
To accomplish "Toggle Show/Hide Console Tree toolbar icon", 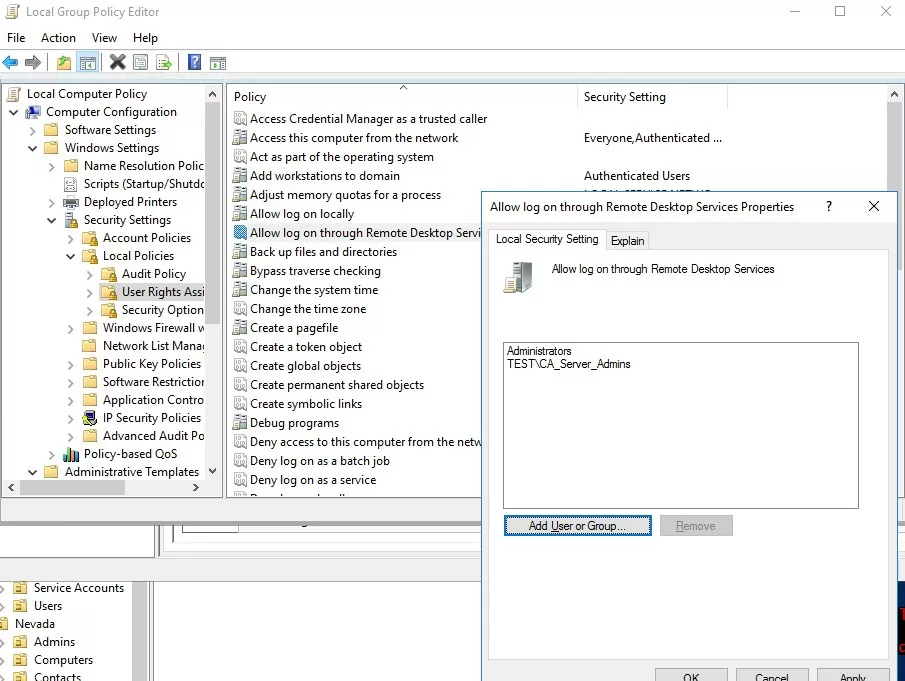I will click(x=88, y=63).
